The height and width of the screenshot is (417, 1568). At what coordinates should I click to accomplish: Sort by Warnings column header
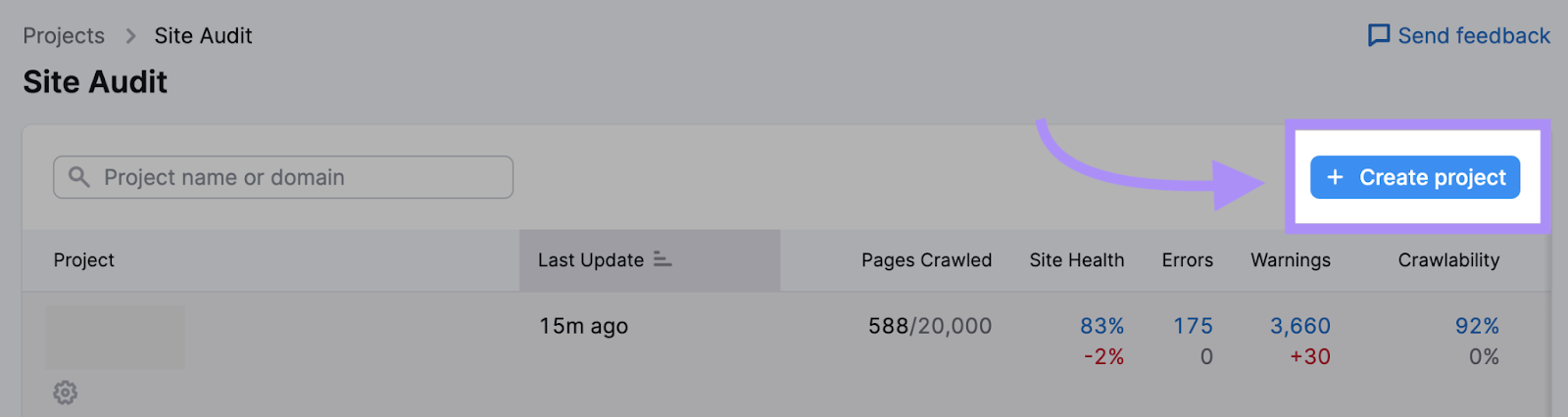coord(1290,260)
